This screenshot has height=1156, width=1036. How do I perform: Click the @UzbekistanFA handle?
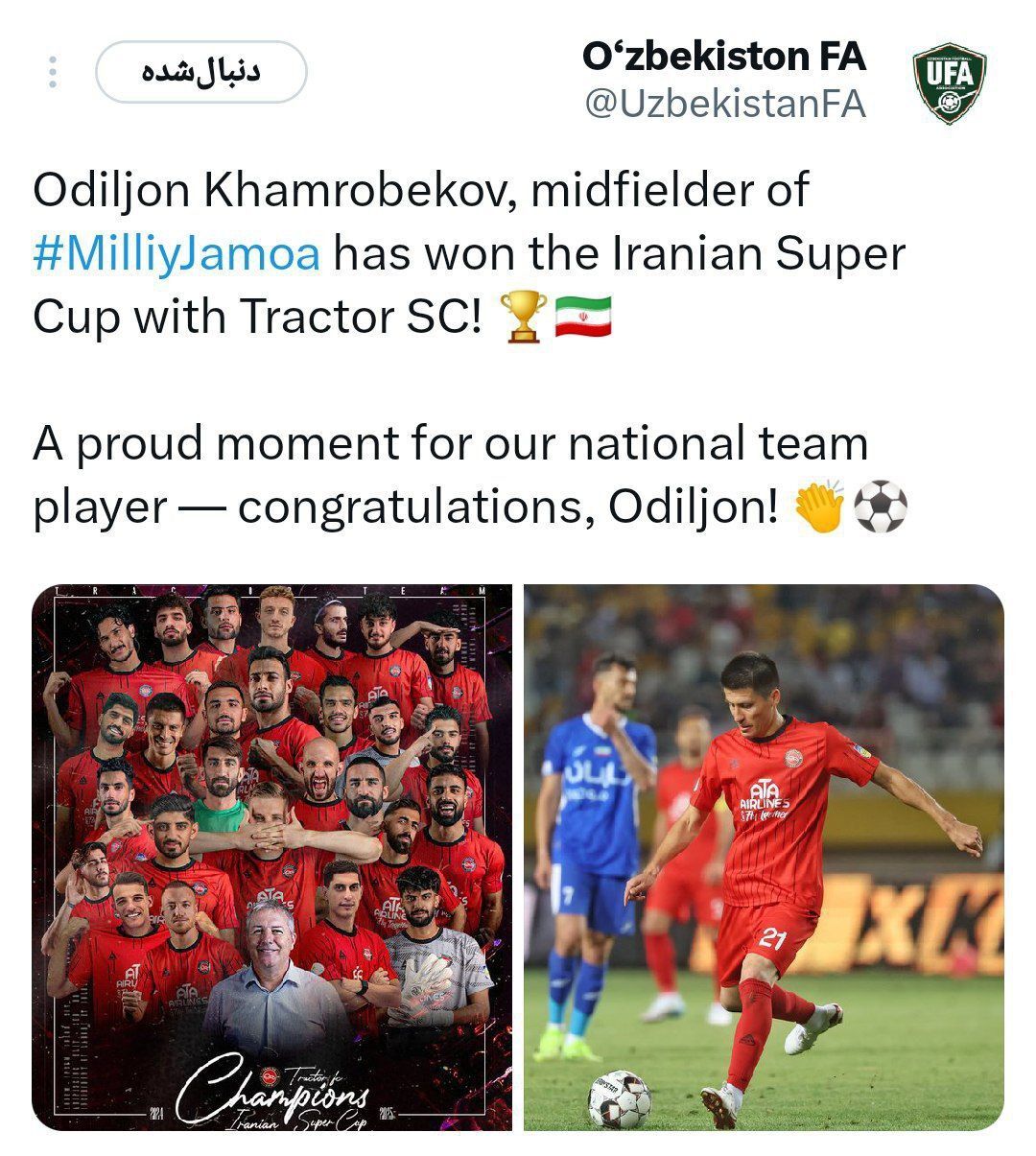[x=725, y=105]
